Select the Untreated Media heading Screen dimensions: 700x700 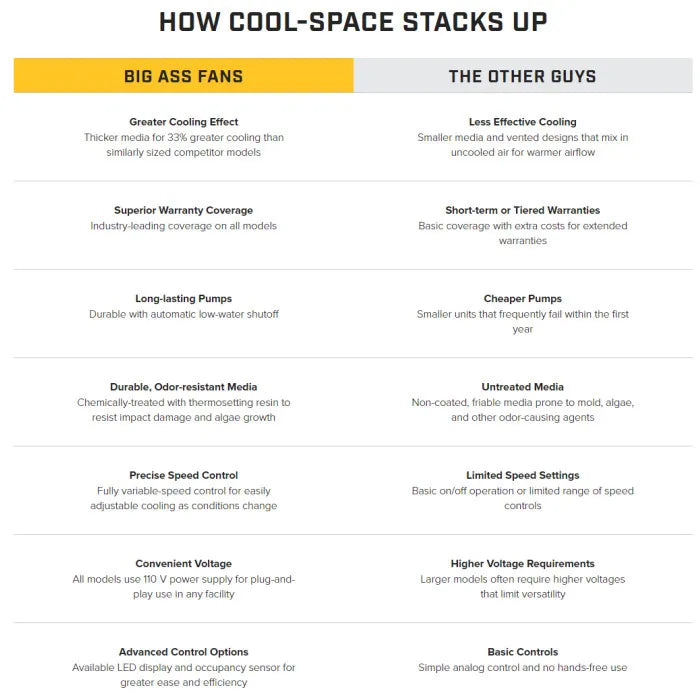click(x=522, y=387)
